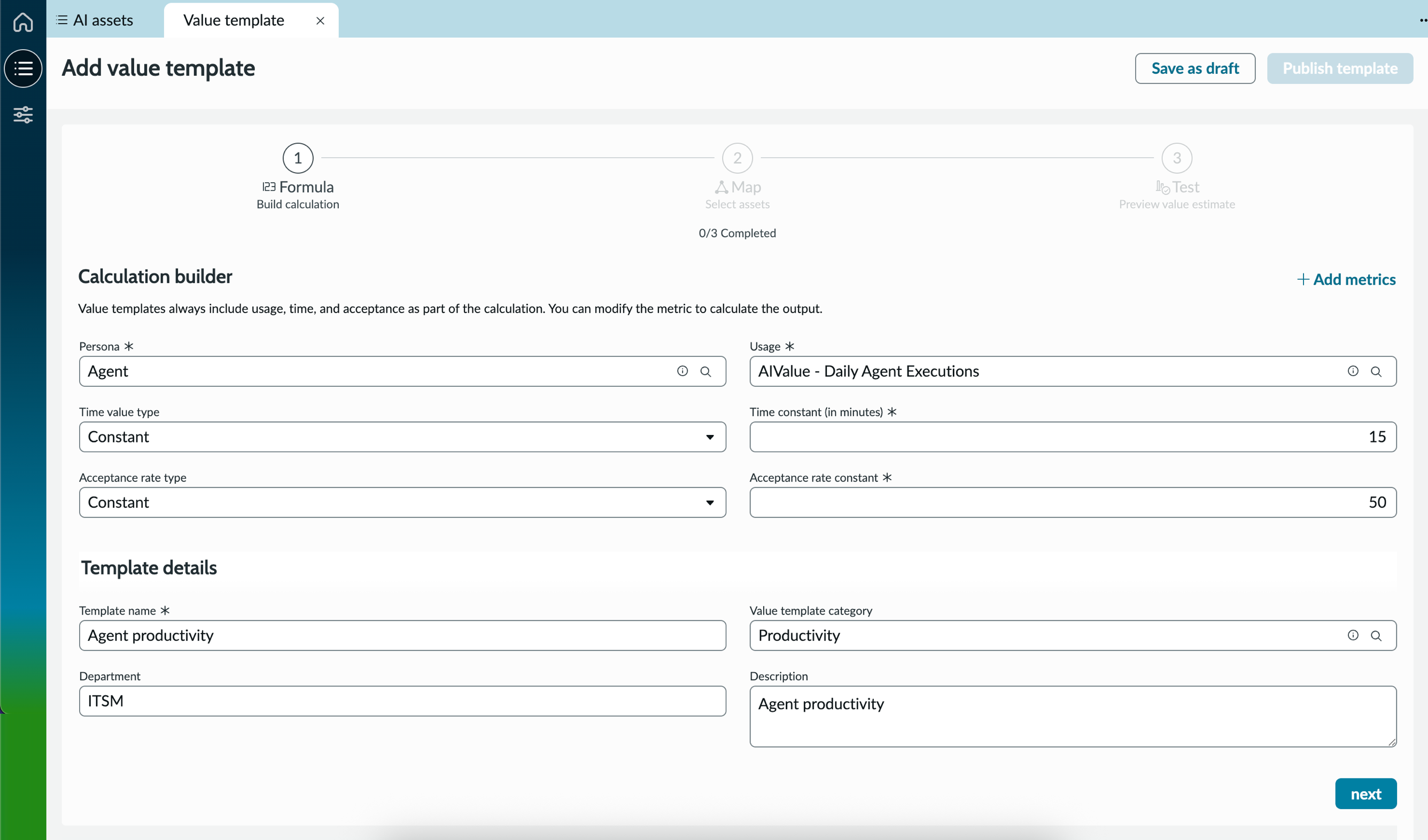The width and height of the screenshot is (1428, 840).
Task: Click the Add value template title
Action: (159, 68)
